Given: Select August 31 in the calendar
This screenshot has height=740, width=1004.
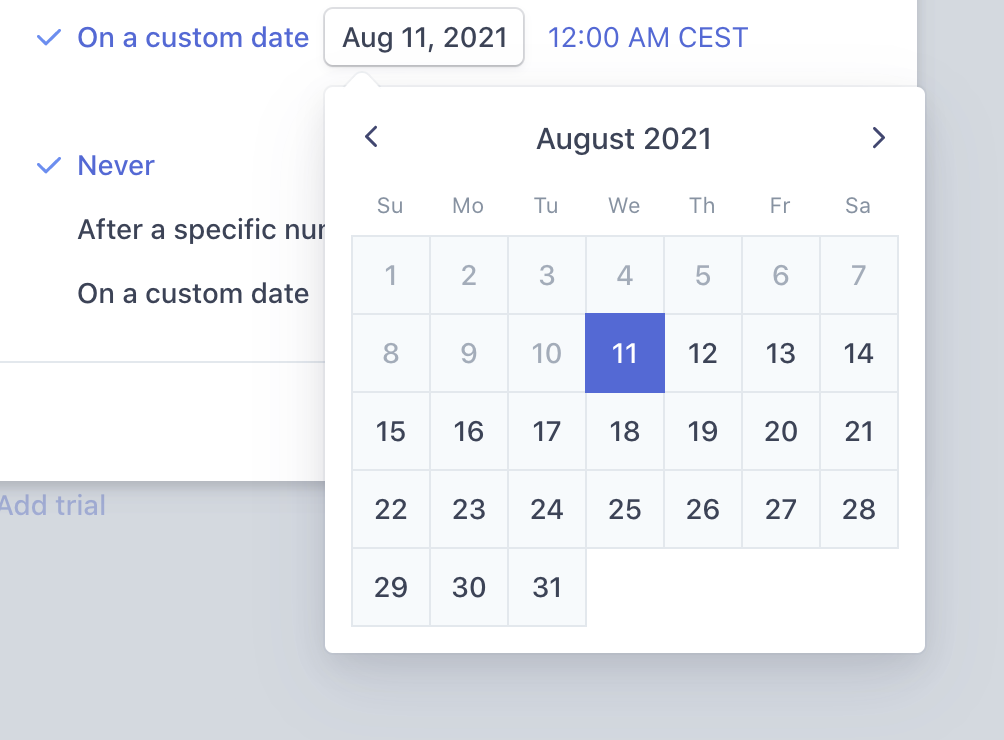Looking at the screenshot, I should pos(546,588).
